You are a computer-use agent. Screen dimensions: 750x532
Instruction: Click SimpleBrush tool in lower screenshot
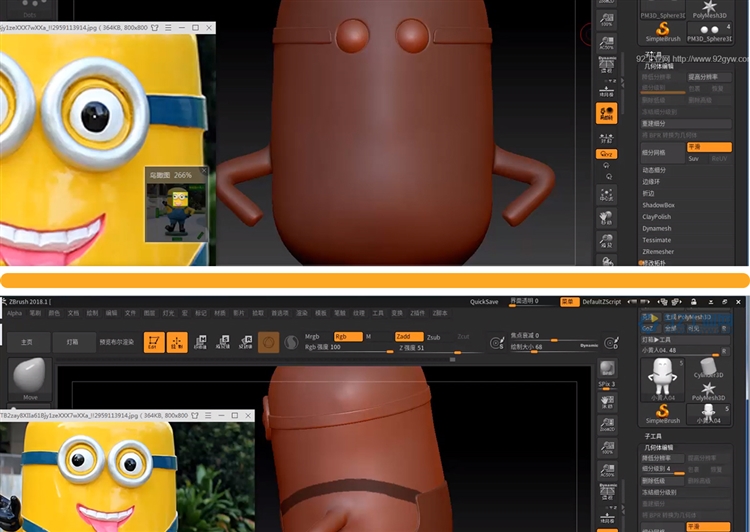pyautogui.click(x=662, y=414)
